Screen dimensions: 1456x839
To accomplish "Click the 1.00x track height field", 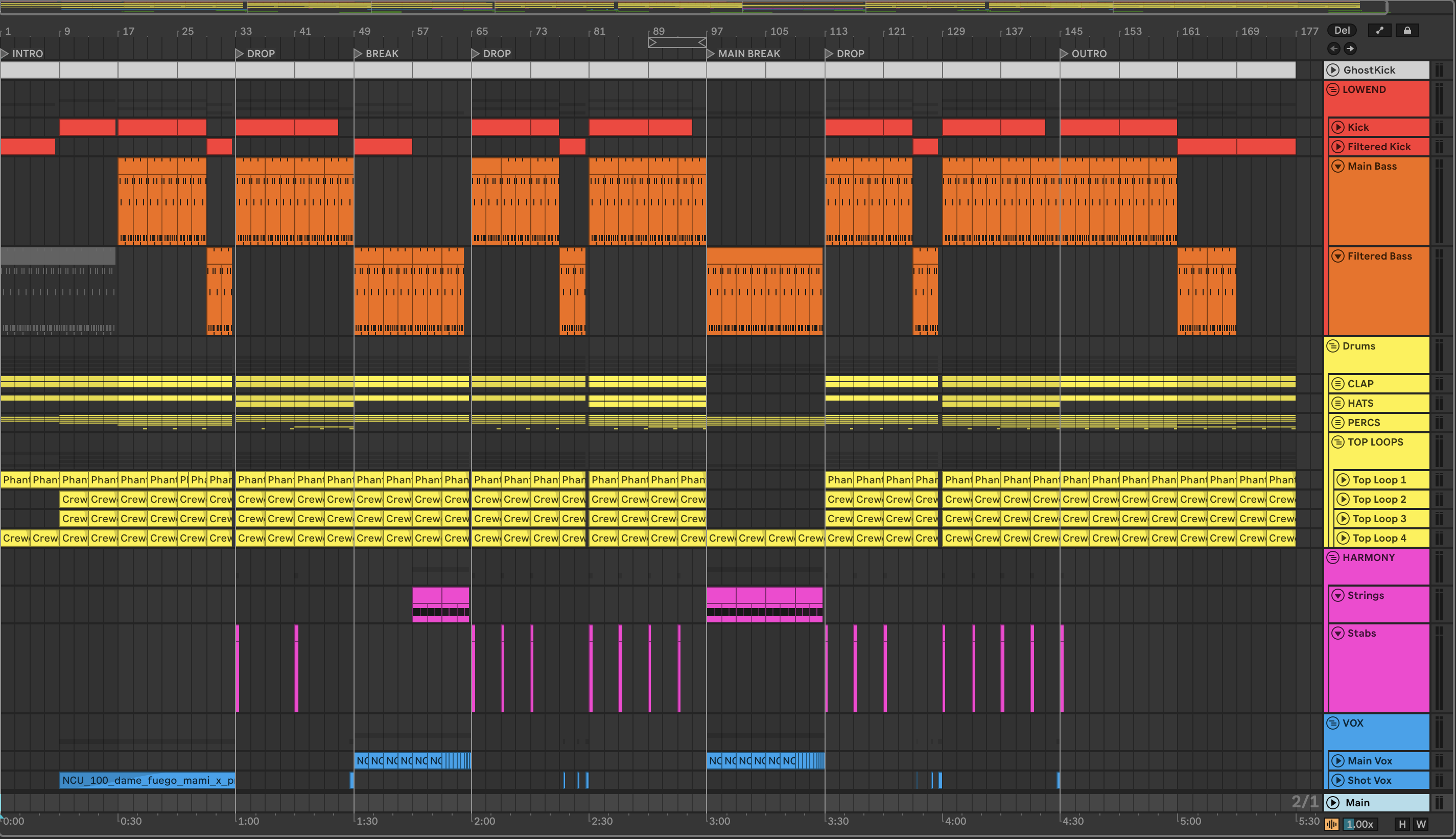I will tap(1360, 824).
